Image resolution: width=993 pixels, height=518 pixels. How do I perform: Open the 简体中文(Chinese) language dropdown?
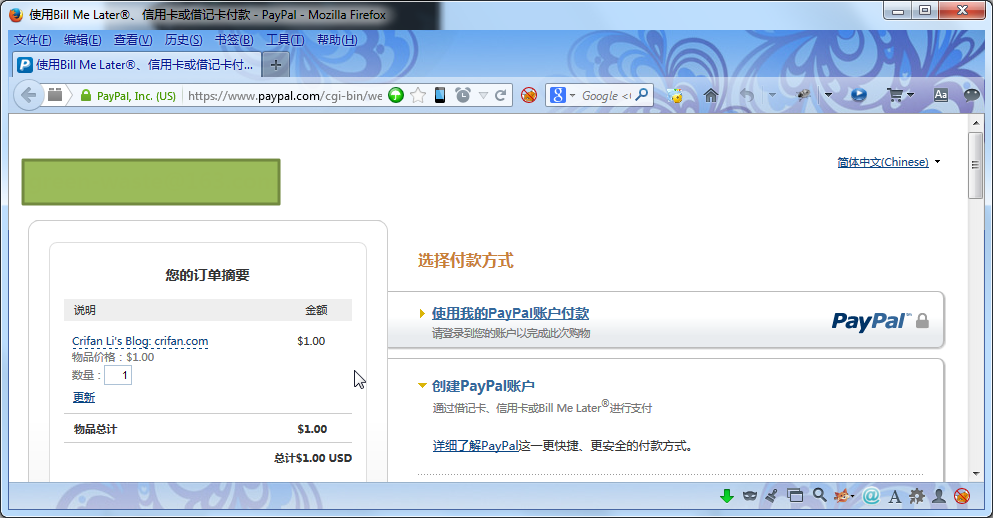[938, 162]
